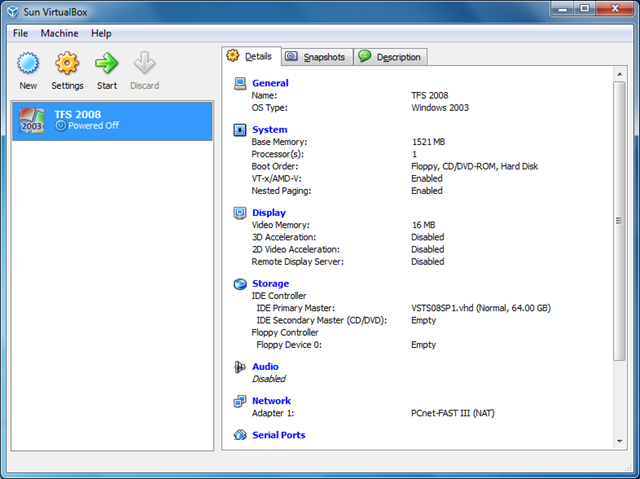Image resolution: width=640 pixels, height=479 pixels.
Task: Click the 2D Video Acceleration label
Action: pos(296,250)
